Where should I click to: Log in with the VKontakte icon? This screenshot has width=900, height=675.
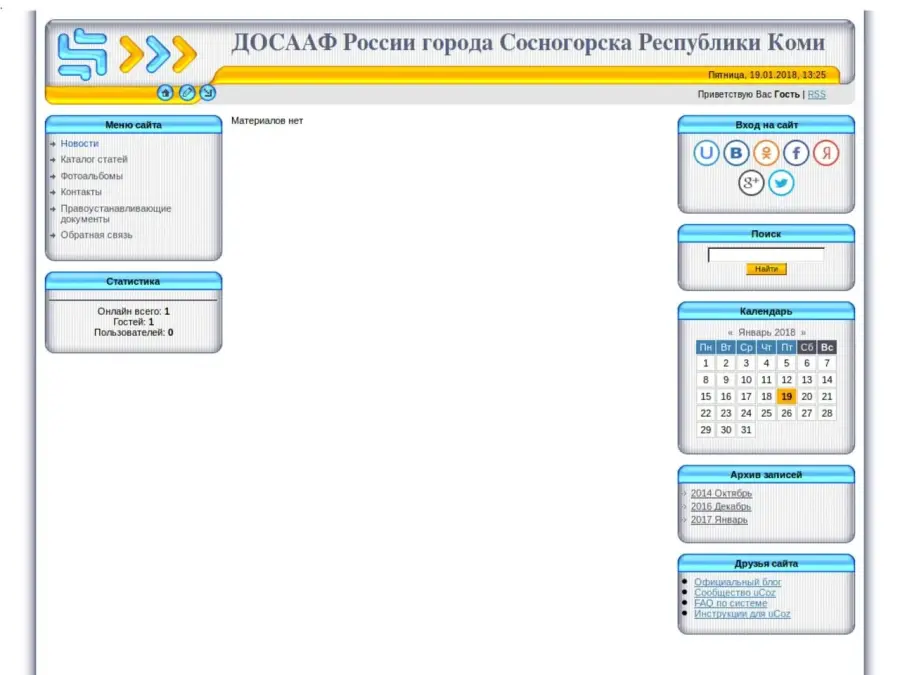point(737,153)
